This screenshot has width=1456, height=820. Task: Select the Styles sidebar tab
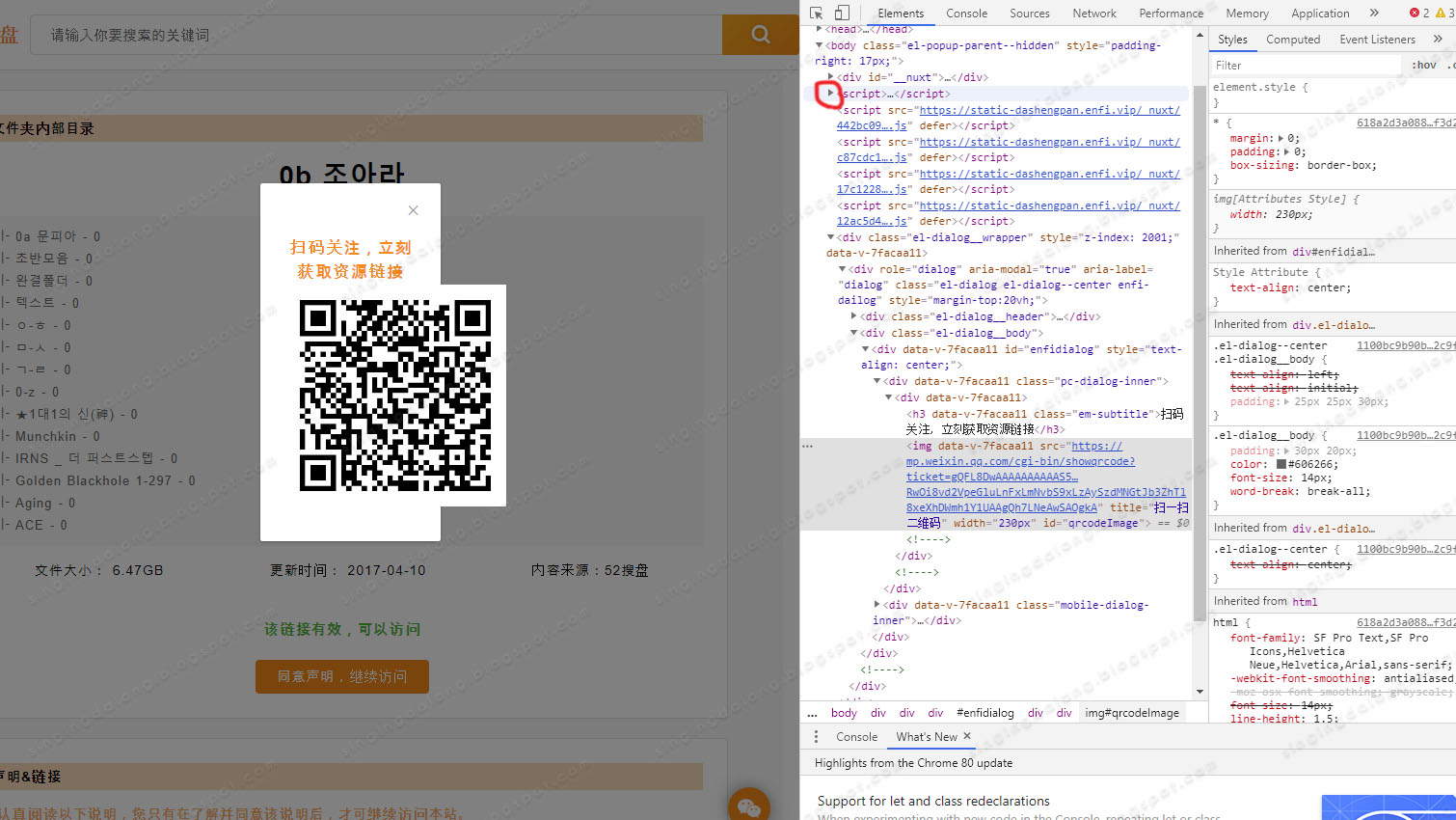click(x=1232, y=40)
